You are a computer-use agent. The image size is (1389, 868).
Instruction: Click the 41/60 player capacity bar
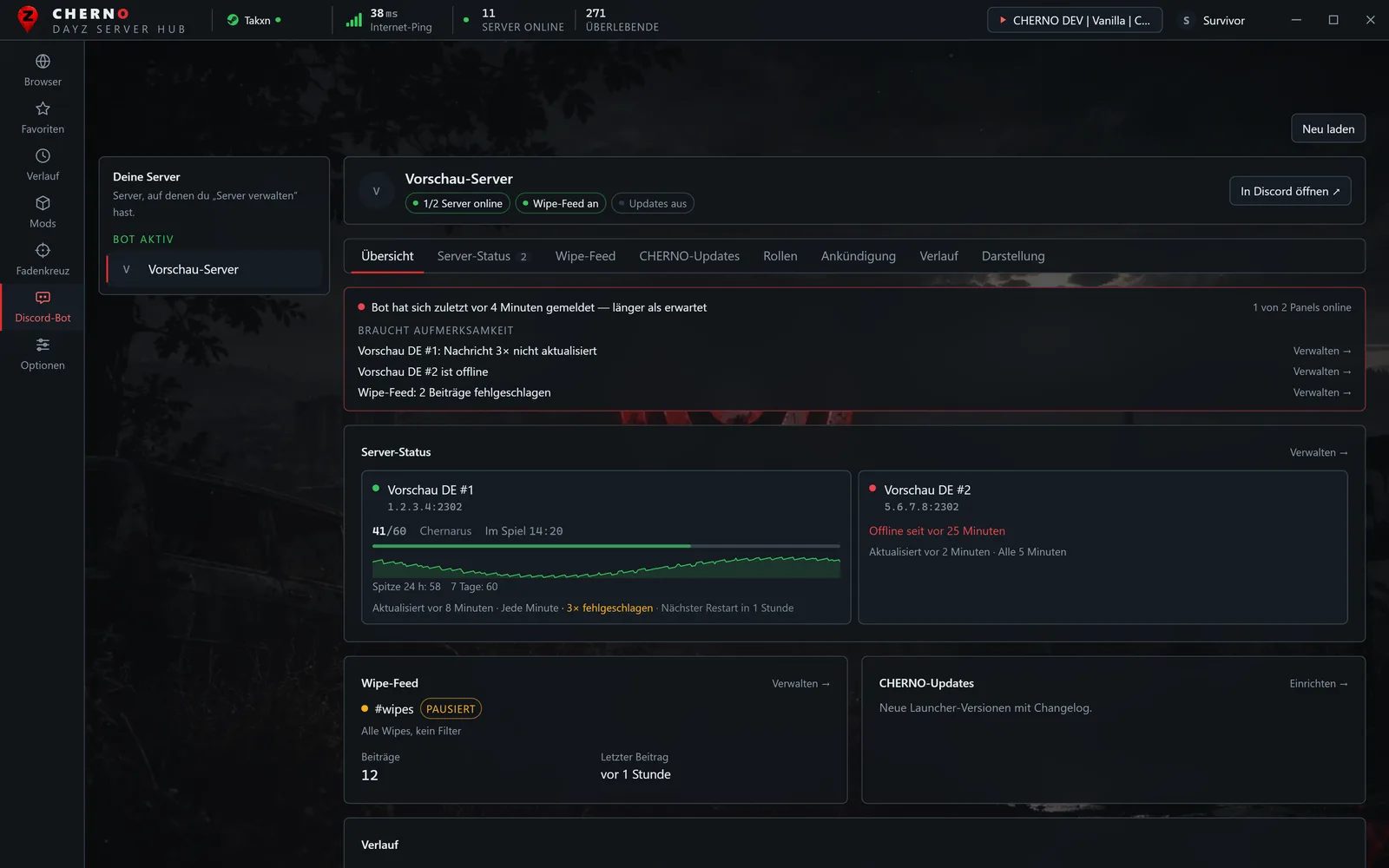(606, 546)
